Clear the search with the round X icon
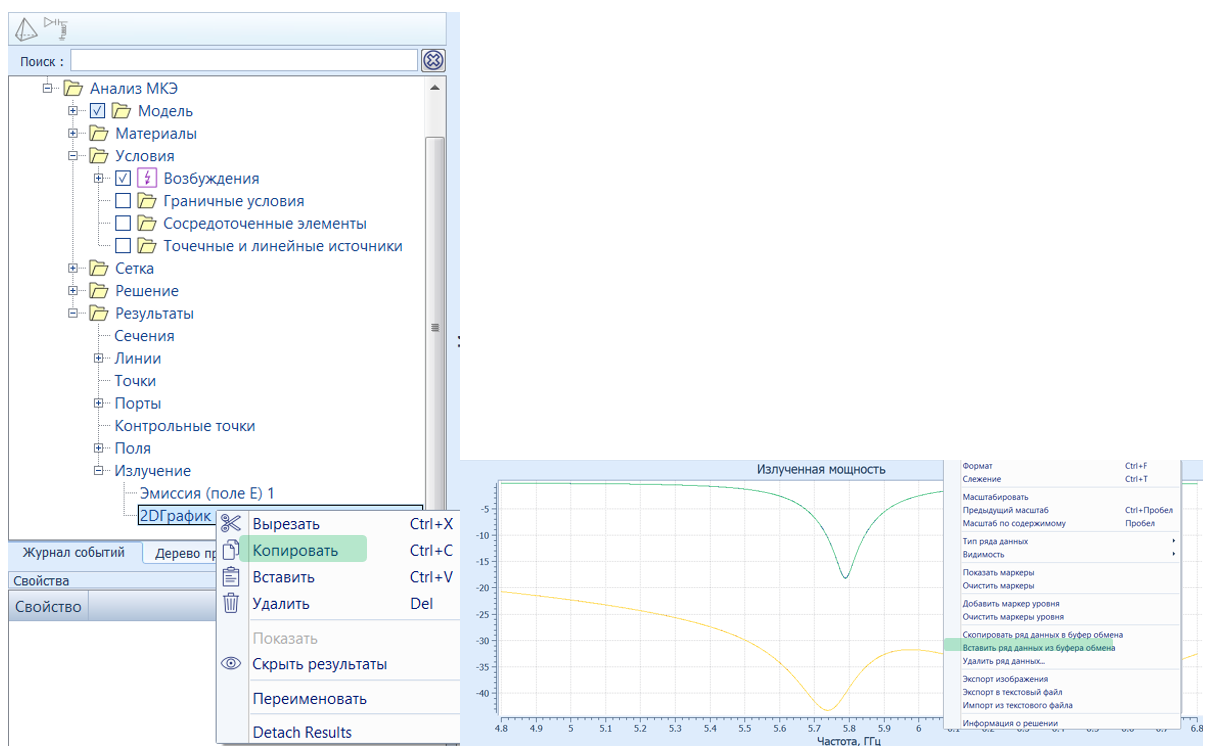1210x746 pixels. click(x=432, y=61)
